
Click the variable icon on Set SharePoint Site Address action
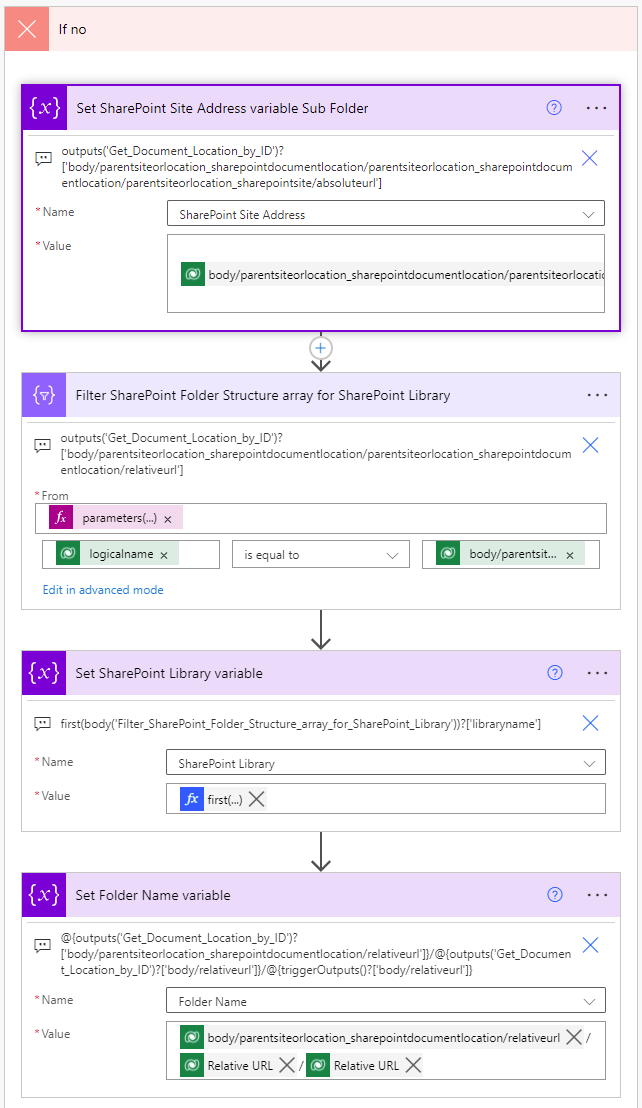[x=44, y=107]
